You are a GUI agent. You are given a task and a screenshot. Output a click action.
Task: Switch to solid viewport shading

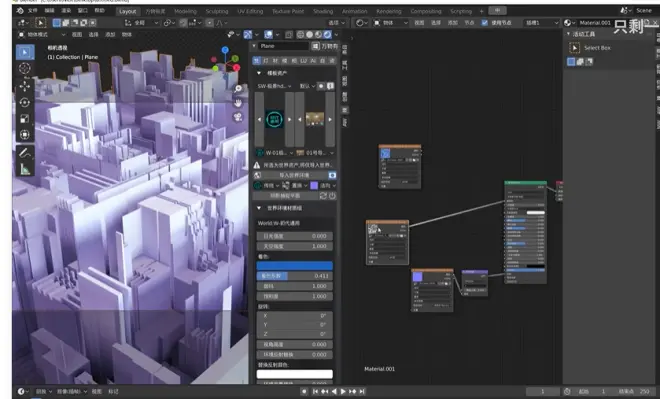coord(309,35)
